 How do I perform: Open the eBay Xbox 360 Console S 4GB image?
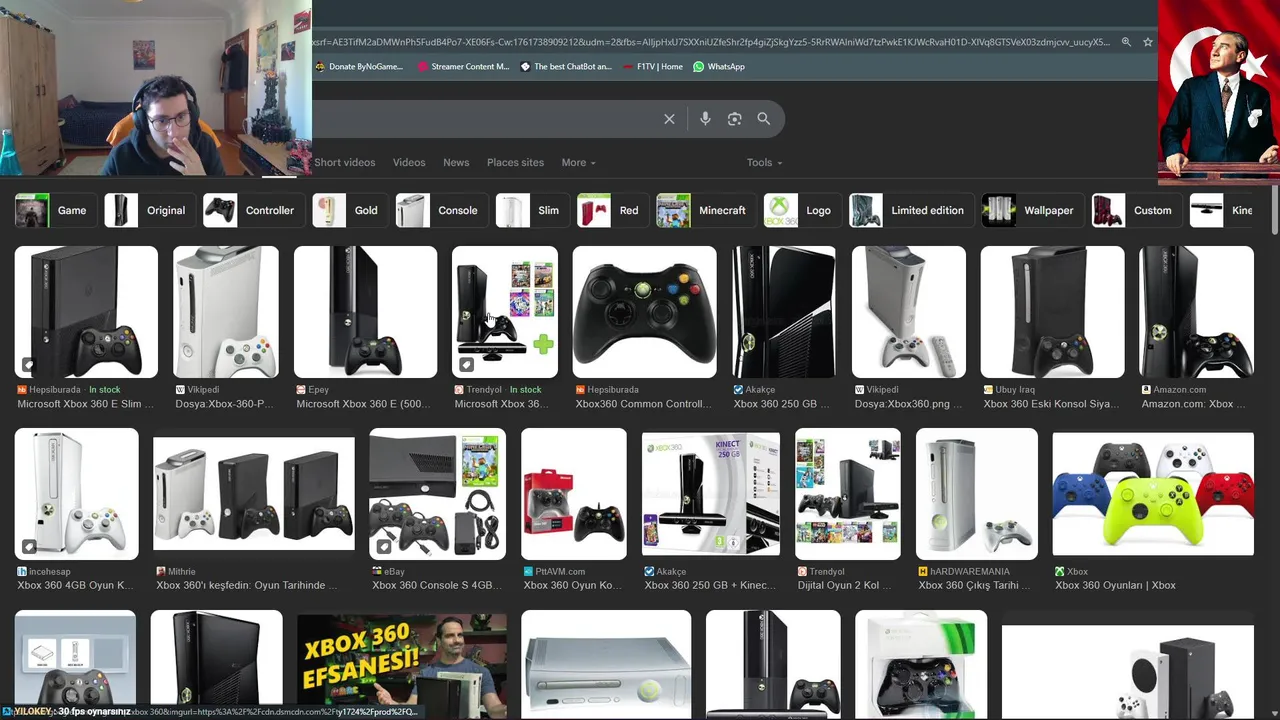pyautogui.click(x=438, y=494)
